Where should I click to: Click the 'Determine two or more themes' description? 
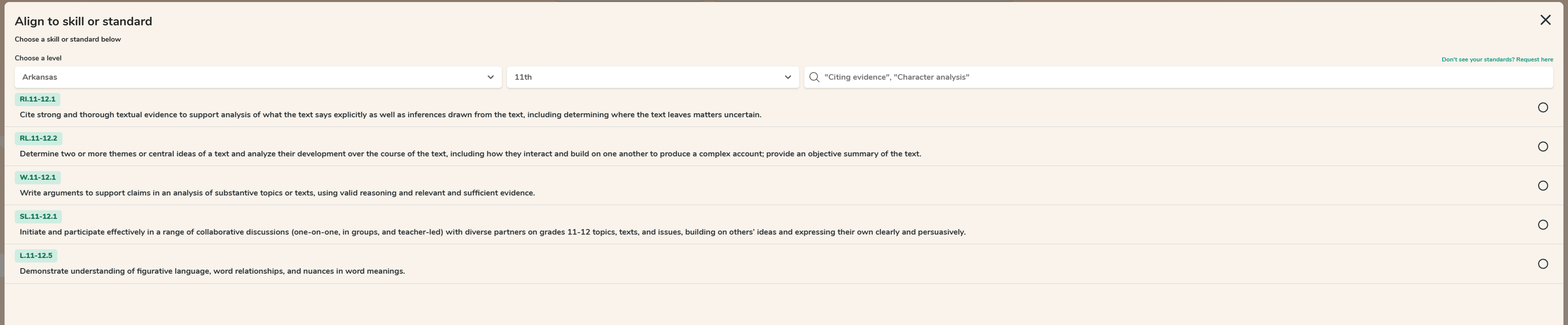click(470, 154)
